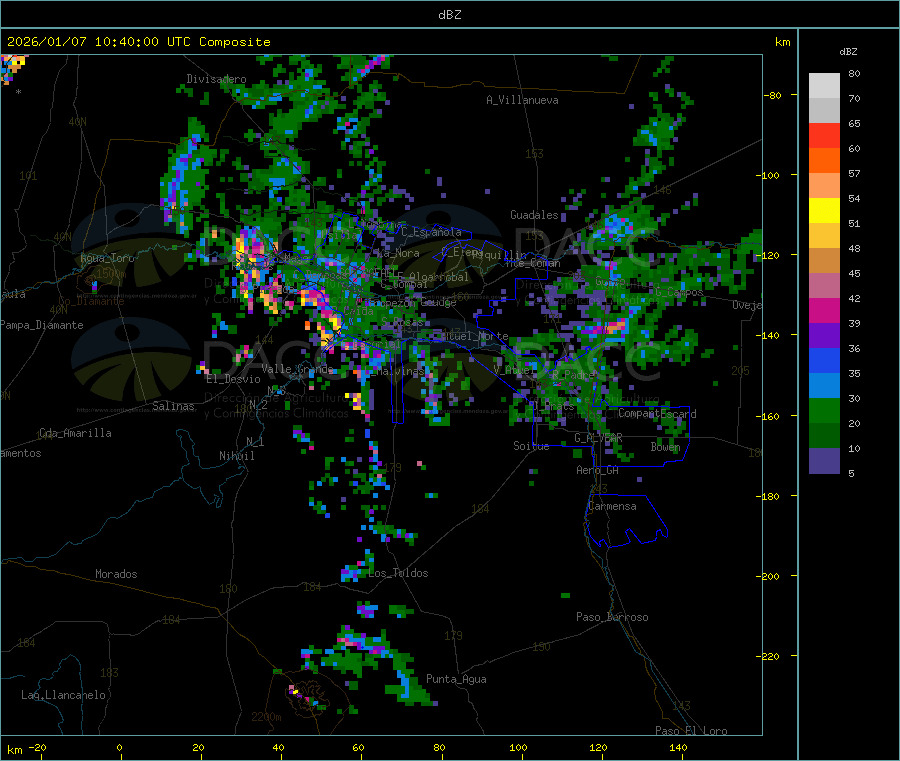Click the legend value '80'

point(854,73)
